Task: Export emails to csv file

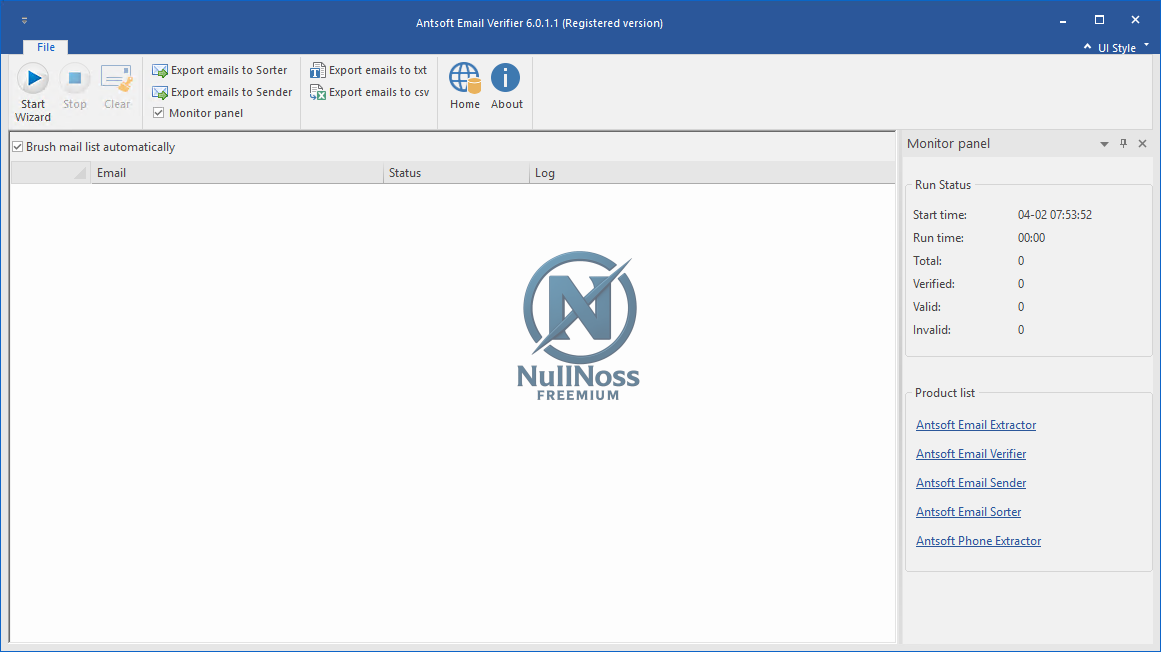Action: pyautogui.click(x=370, y=92)
